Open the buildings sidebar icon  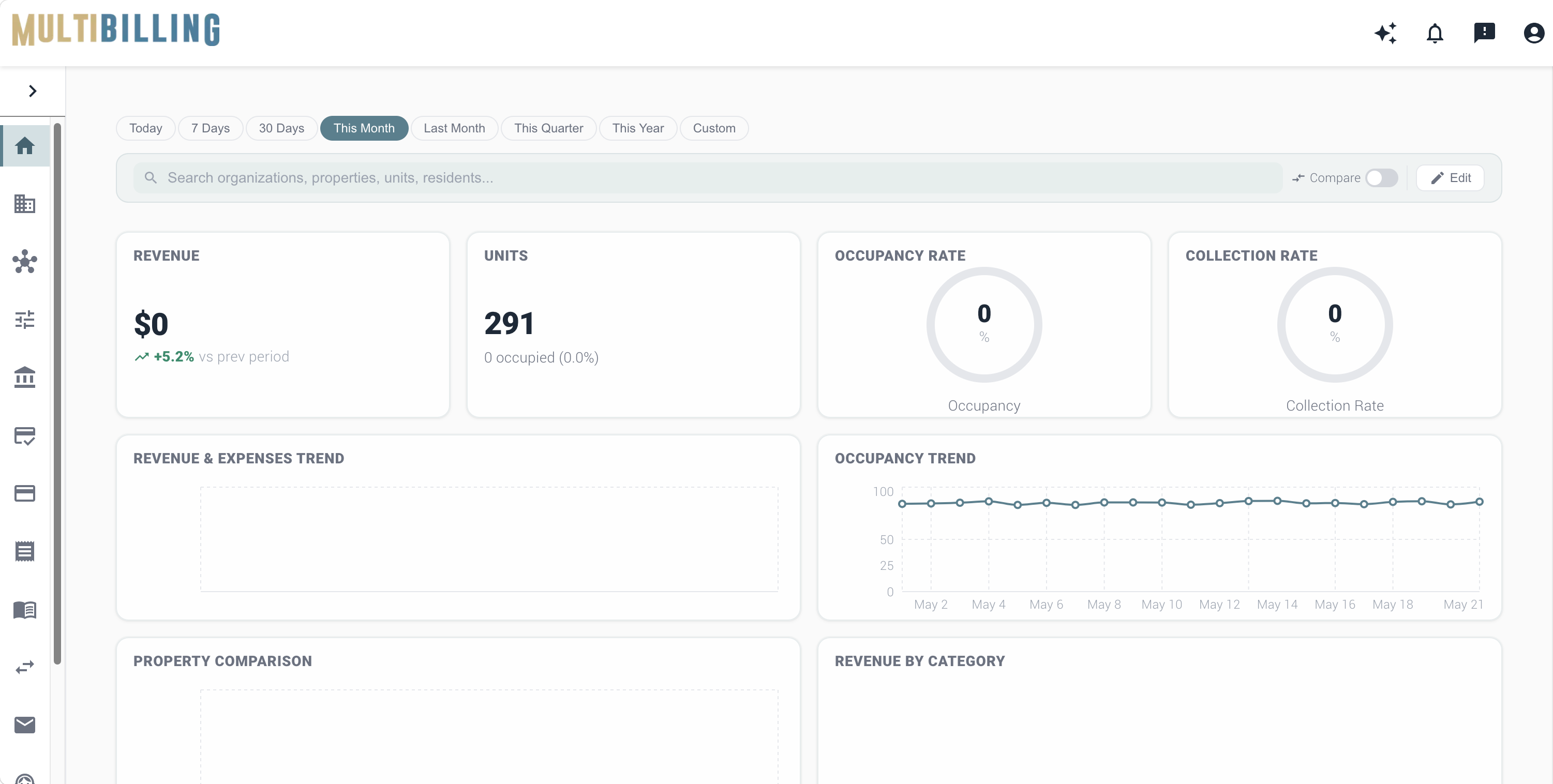click(x=25, y=204)
